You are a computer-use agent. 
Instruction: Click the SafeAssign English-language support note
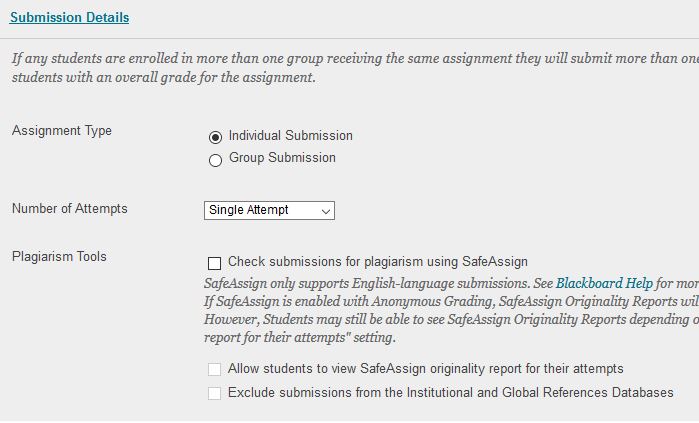(x=378, y=283)
